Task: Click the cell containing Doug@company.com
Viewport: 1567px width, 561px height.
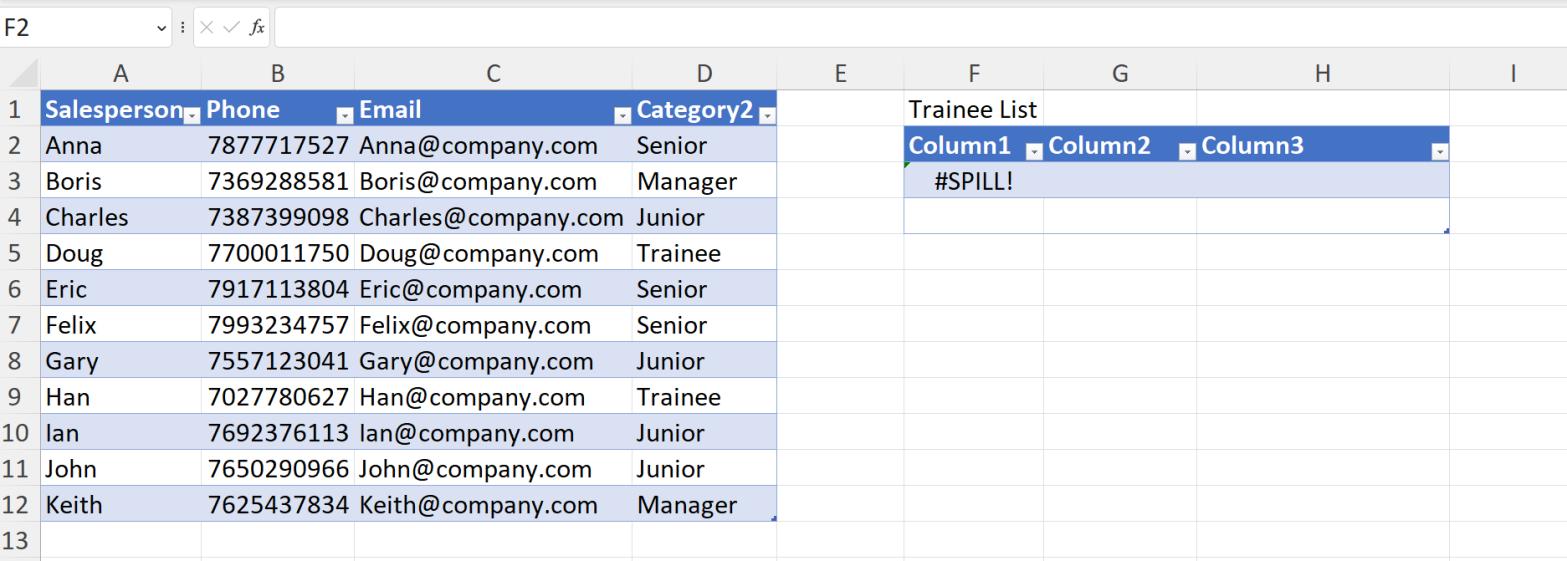Action: coord(493,253)
